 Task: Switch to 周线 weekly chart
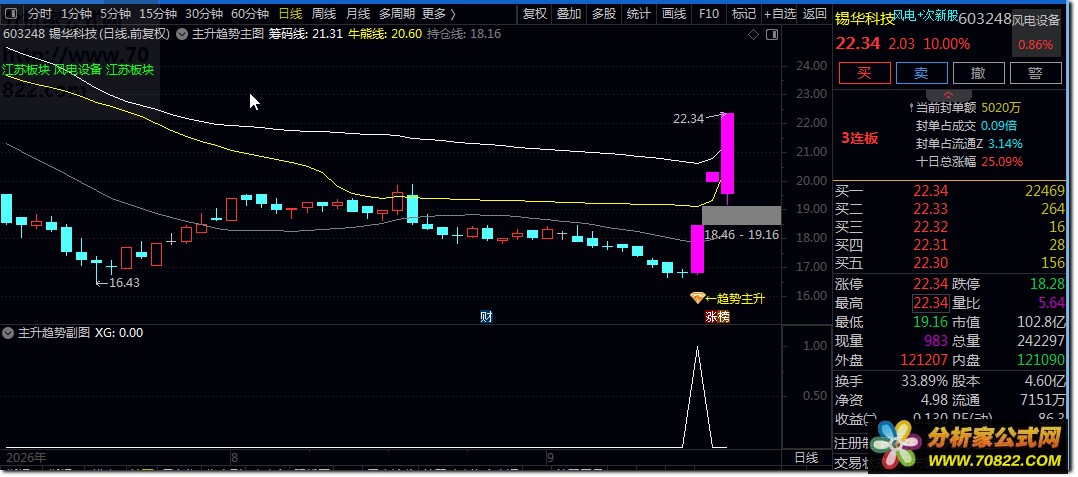coord(324,14)
